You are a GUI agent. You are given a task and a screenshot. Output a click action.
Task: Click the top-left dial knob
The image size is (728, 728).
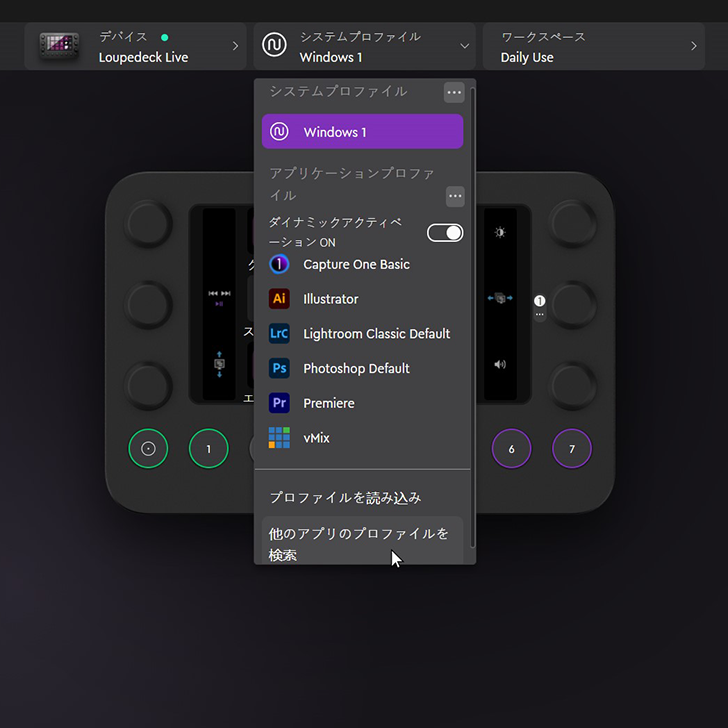click(148, 223)
